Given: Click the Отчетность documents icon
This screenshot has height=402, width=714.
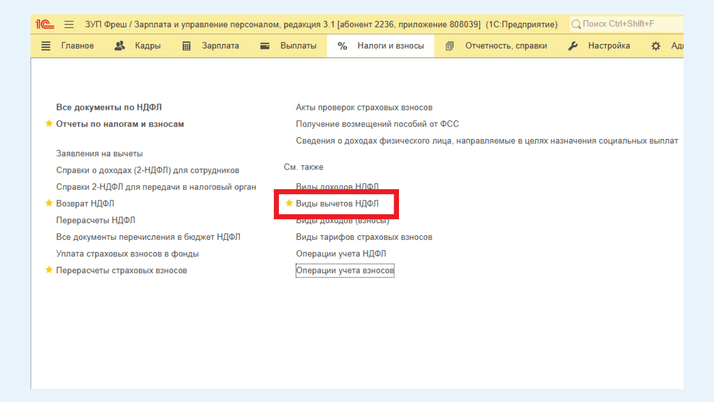Looking at the screenshot, I should (449, 46).
